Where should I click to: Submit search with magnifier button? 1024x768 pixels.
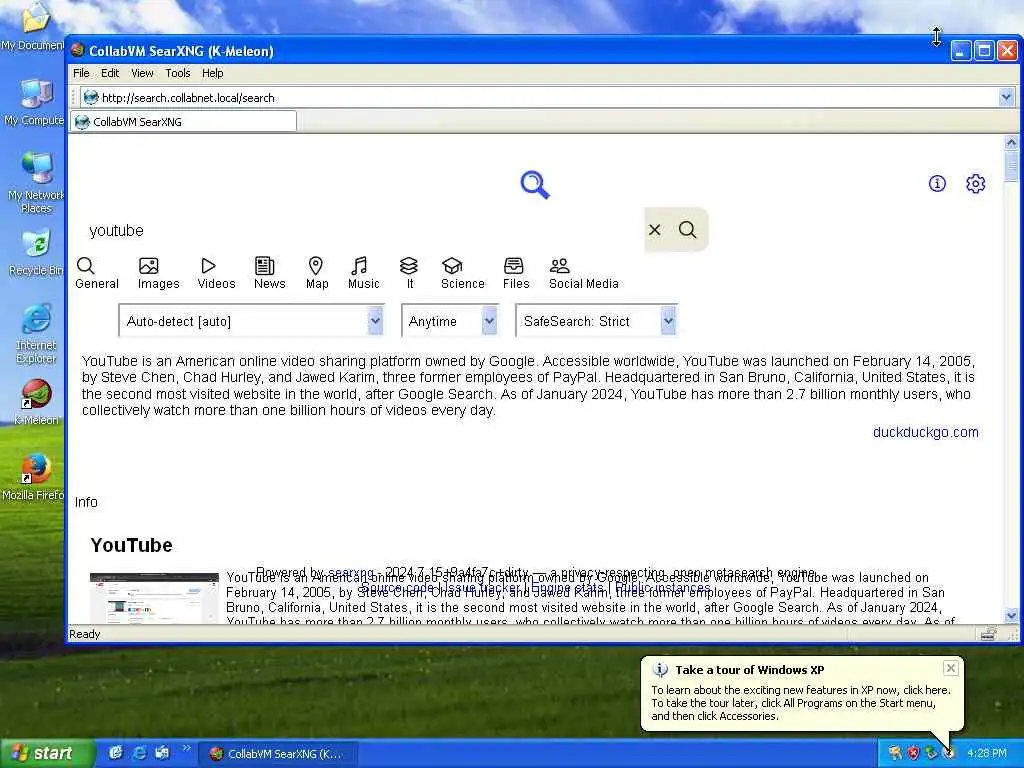point(688,230)
